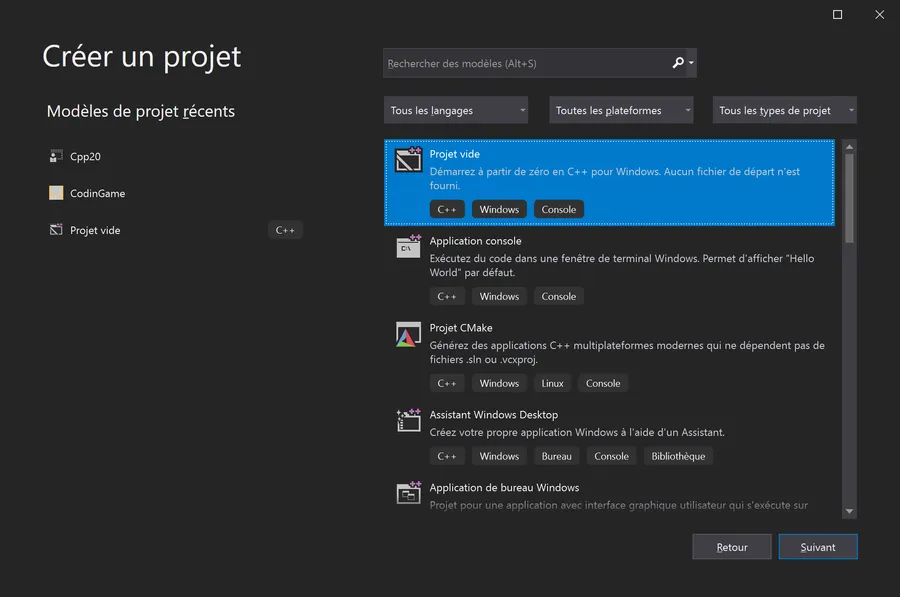Select the CodinGame recent template

(98, 193)
